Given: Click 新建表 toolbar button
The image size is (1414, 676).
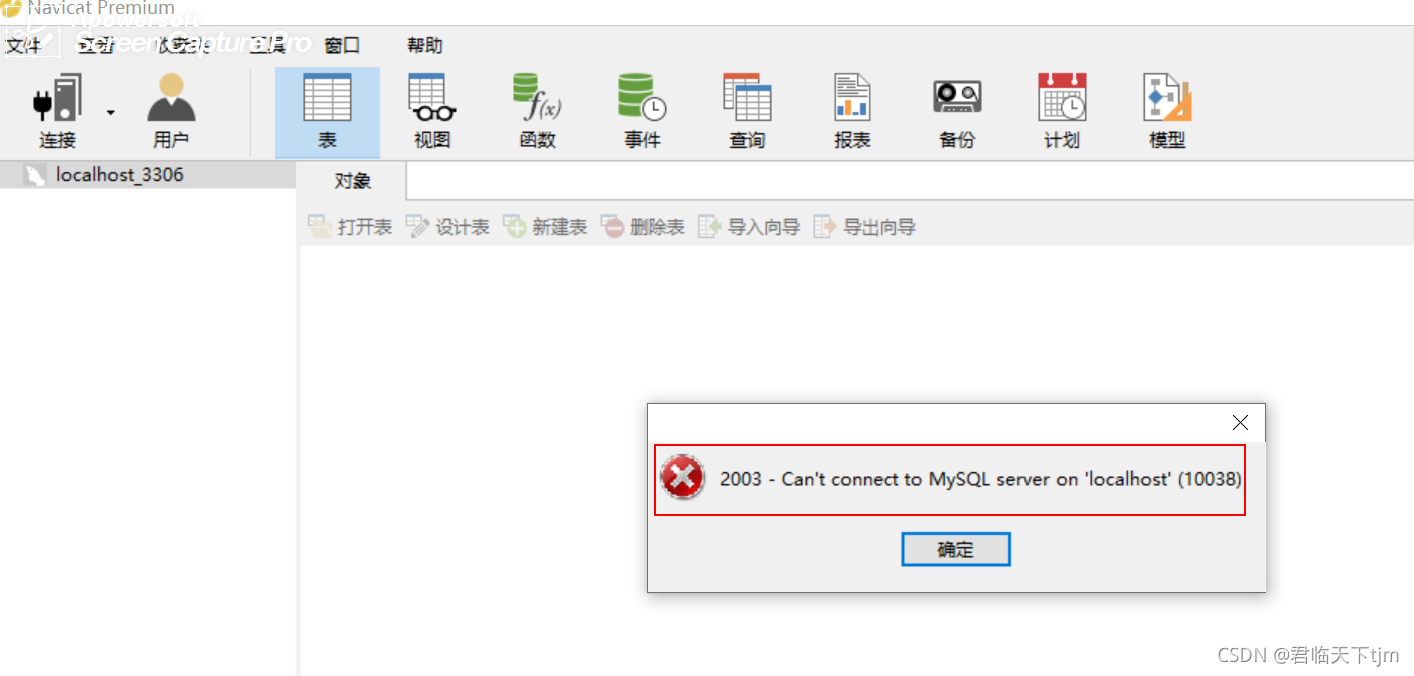Looking at the screenshot, I should click(545, 227).
